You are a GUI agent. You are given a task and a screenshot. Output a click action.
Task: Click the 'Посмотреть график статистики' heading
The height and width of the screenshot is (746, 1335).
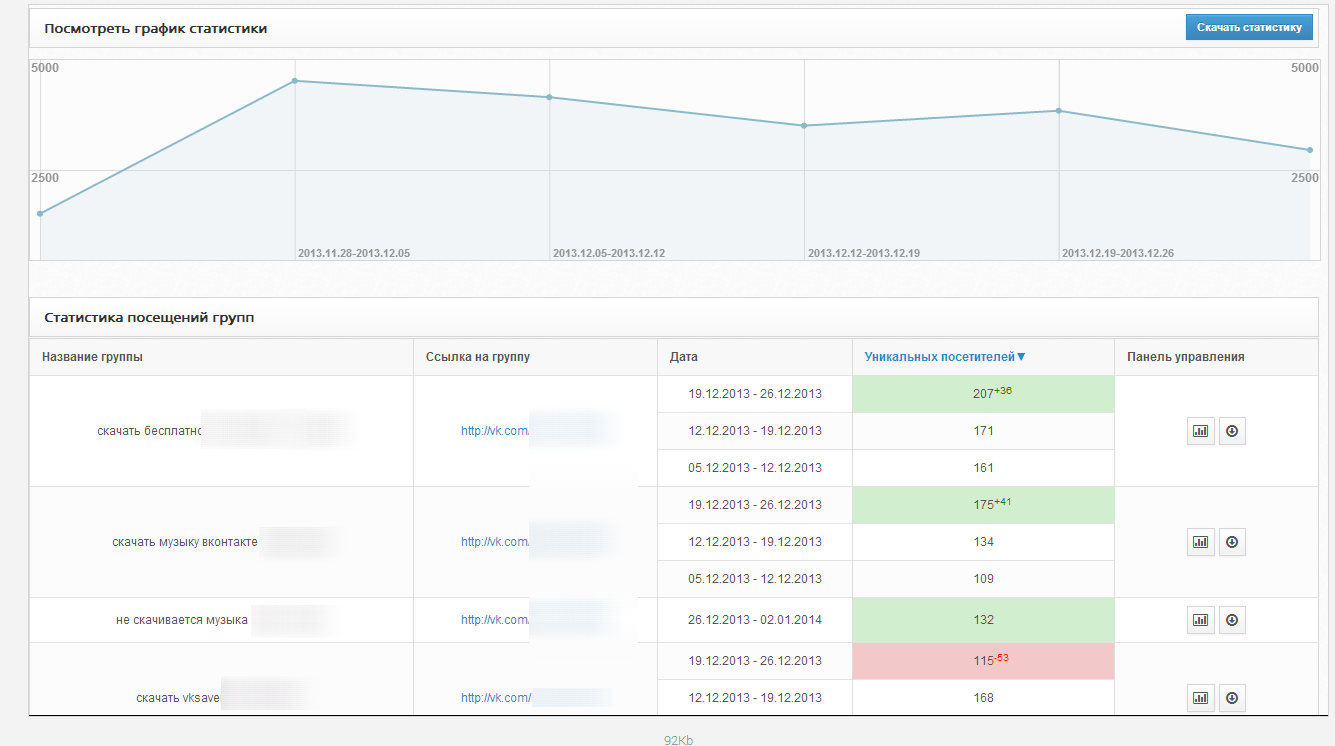155,28
